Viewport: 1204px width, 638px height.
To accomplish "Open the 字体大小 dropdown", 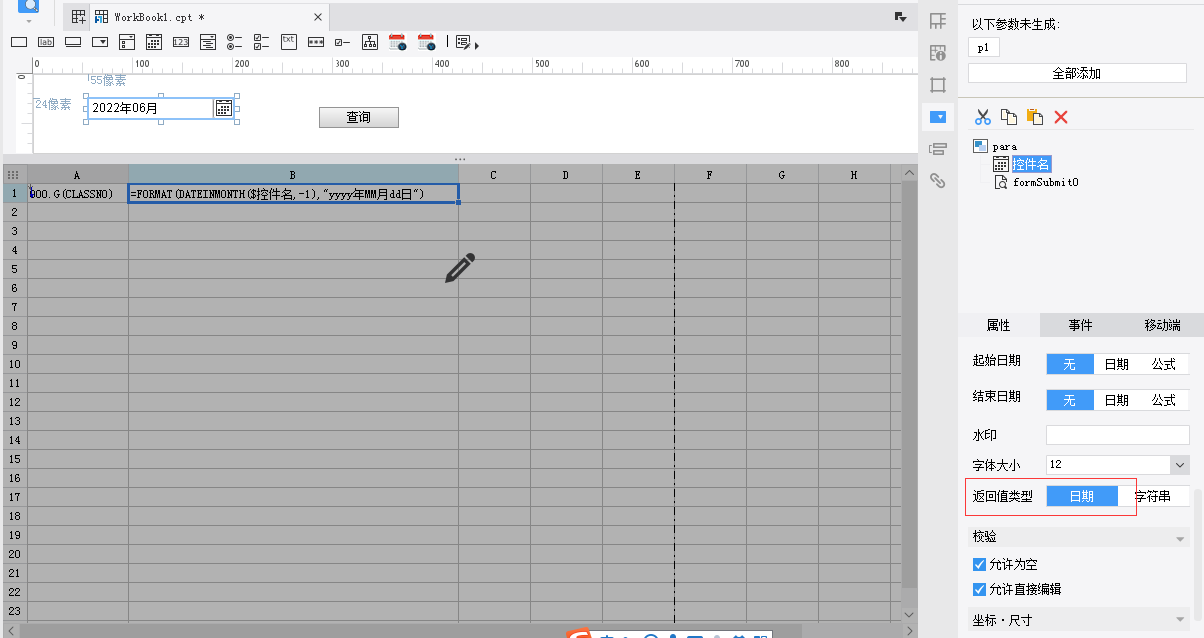I will point(1179,465).
